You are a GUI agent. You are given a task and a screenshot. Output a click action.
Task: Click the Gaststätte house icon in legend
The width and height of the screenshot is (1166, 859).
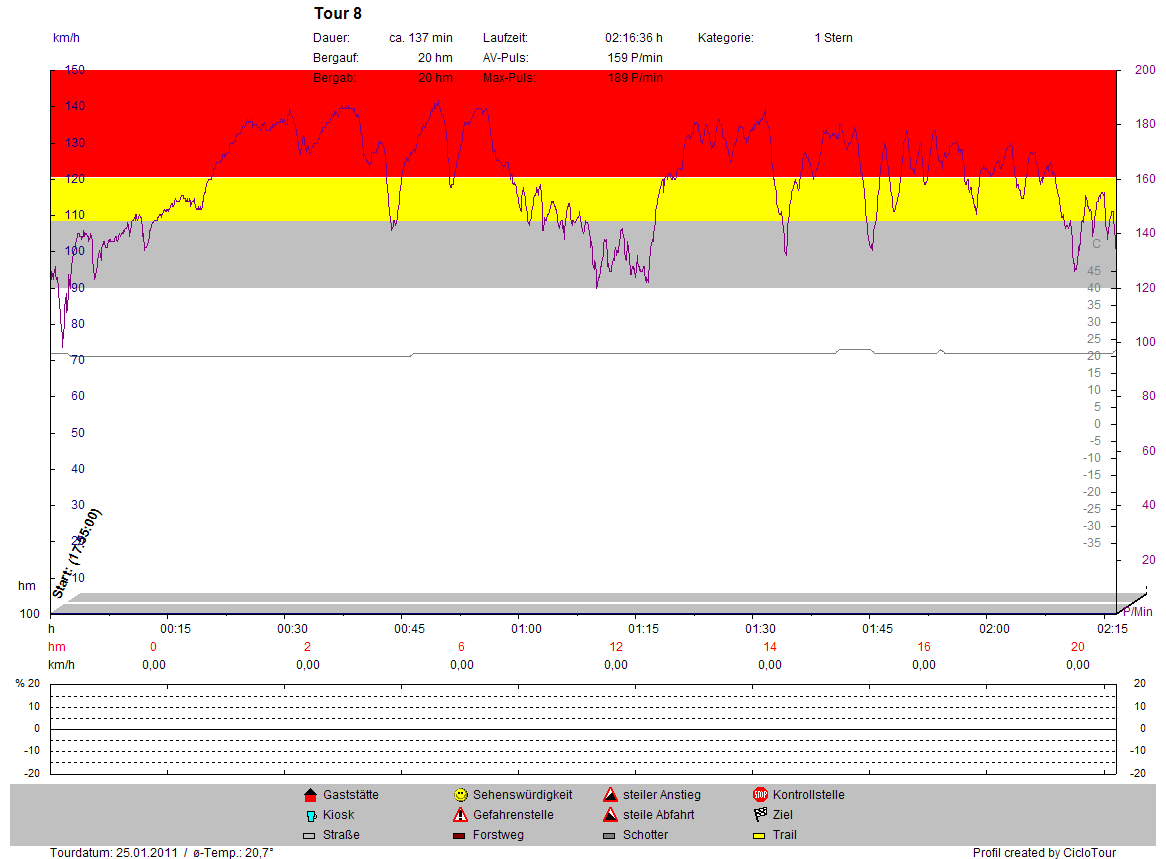coord(310,795)
